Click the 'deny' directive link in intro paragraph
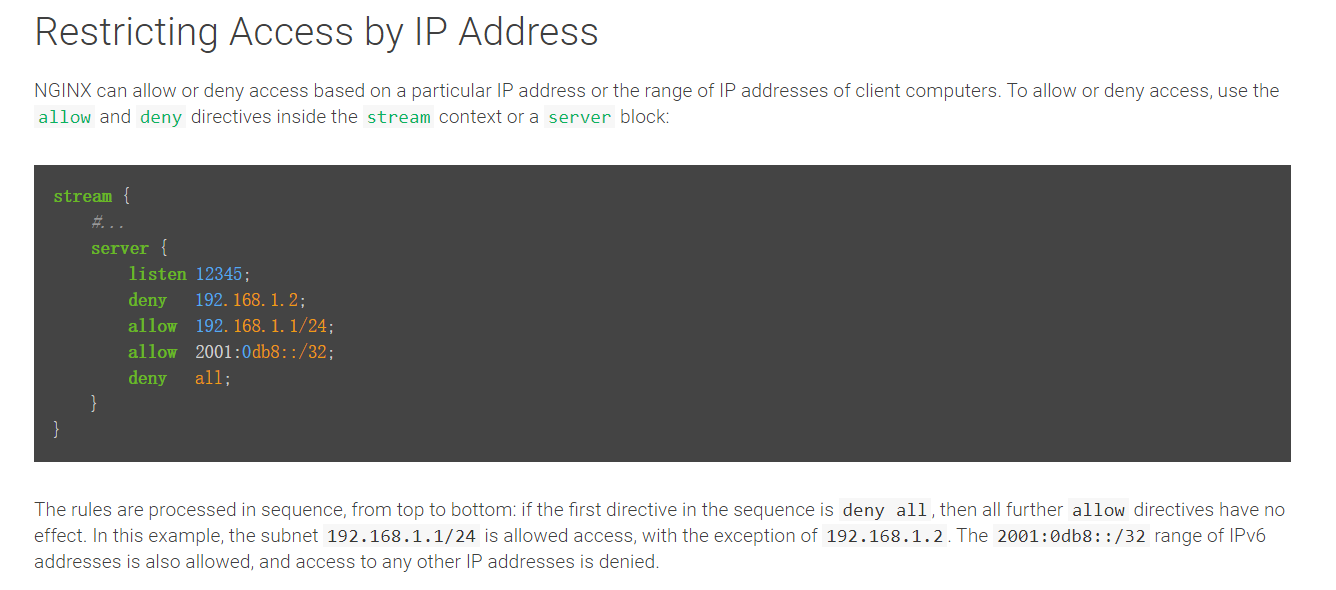 click(161, 117)
